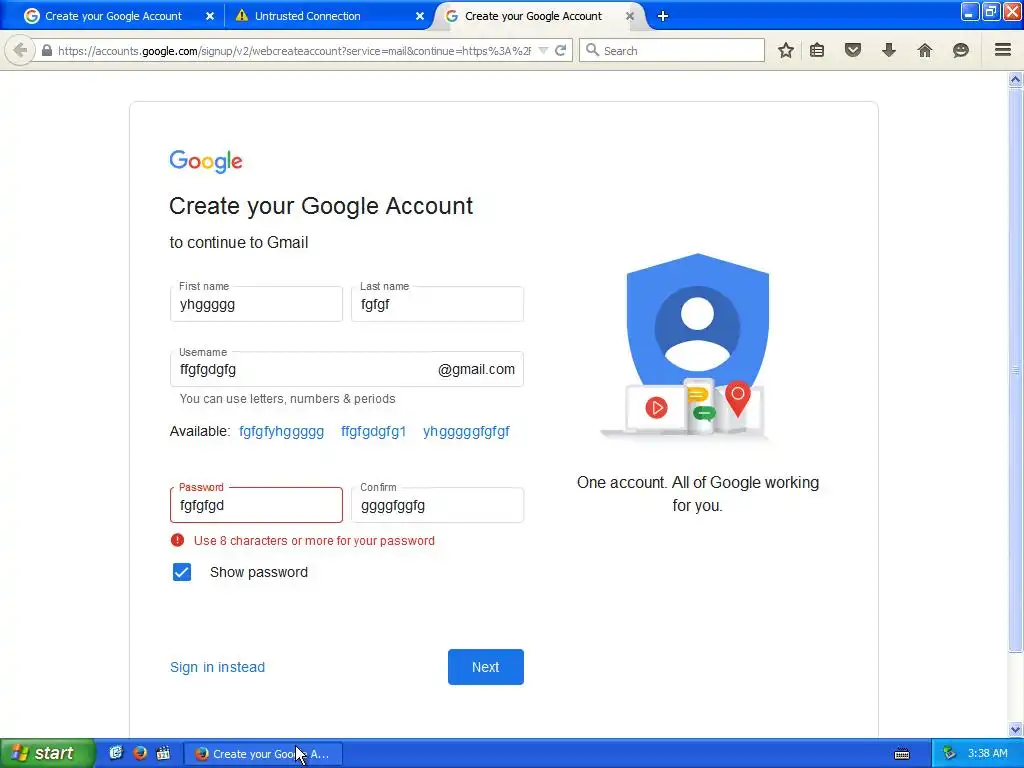1024x768 pixels.
Task: Launch Firefox from quick launch bar
Action: [139, 753]
